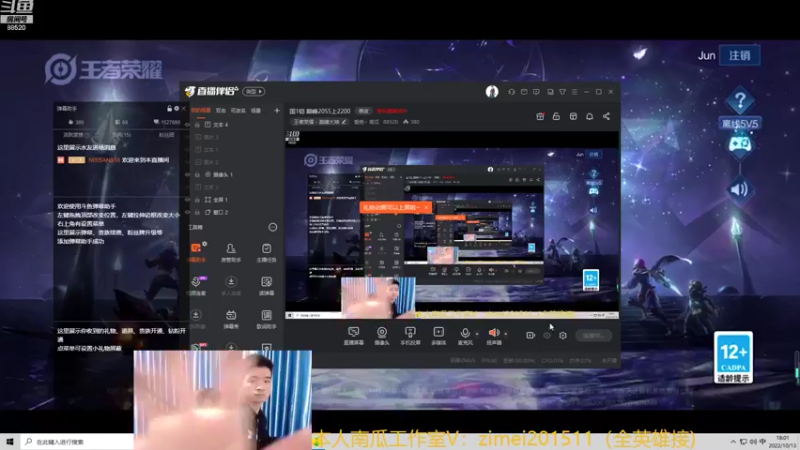
Task: Click the record video icon in bottom bar
Action: pyautogui.click(x=531, y=335)
